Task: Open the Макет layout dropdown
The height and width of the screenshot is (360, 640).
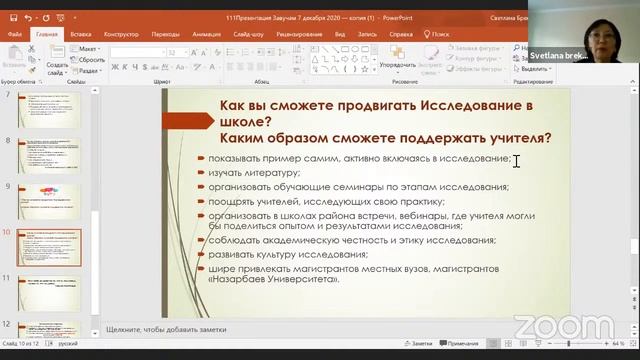Action: pyautogui.click(x=85, y=49)
